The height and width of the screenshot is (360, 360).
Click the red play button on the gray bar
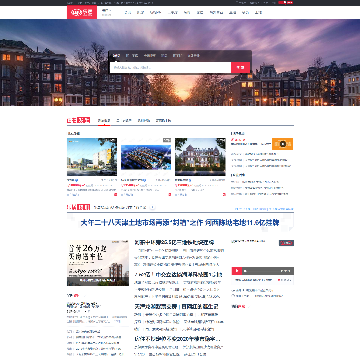pos(237,271)
